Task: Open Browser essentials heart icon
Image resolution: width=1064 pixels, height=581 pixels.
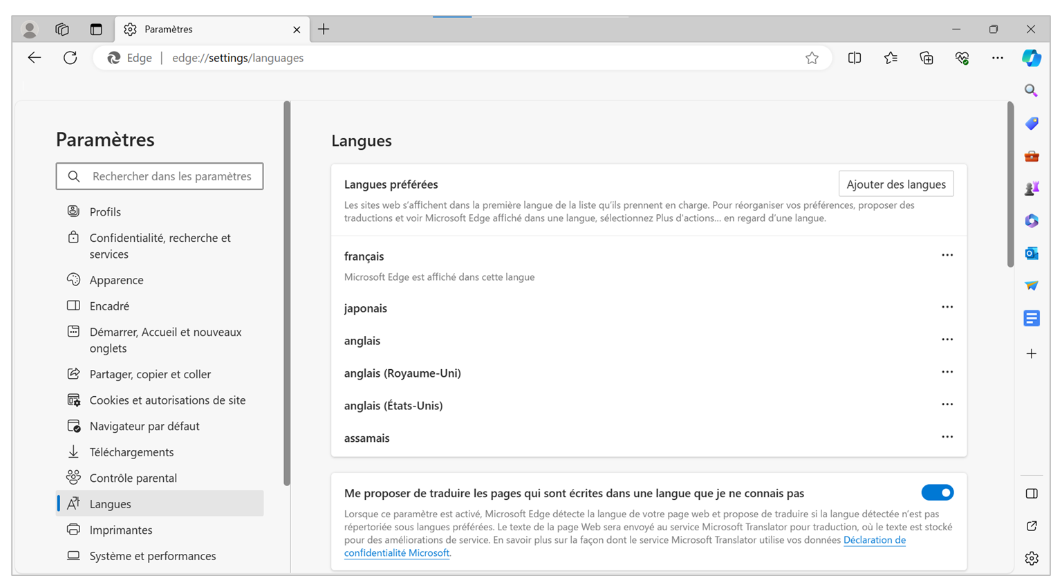Action: (962, 58)
